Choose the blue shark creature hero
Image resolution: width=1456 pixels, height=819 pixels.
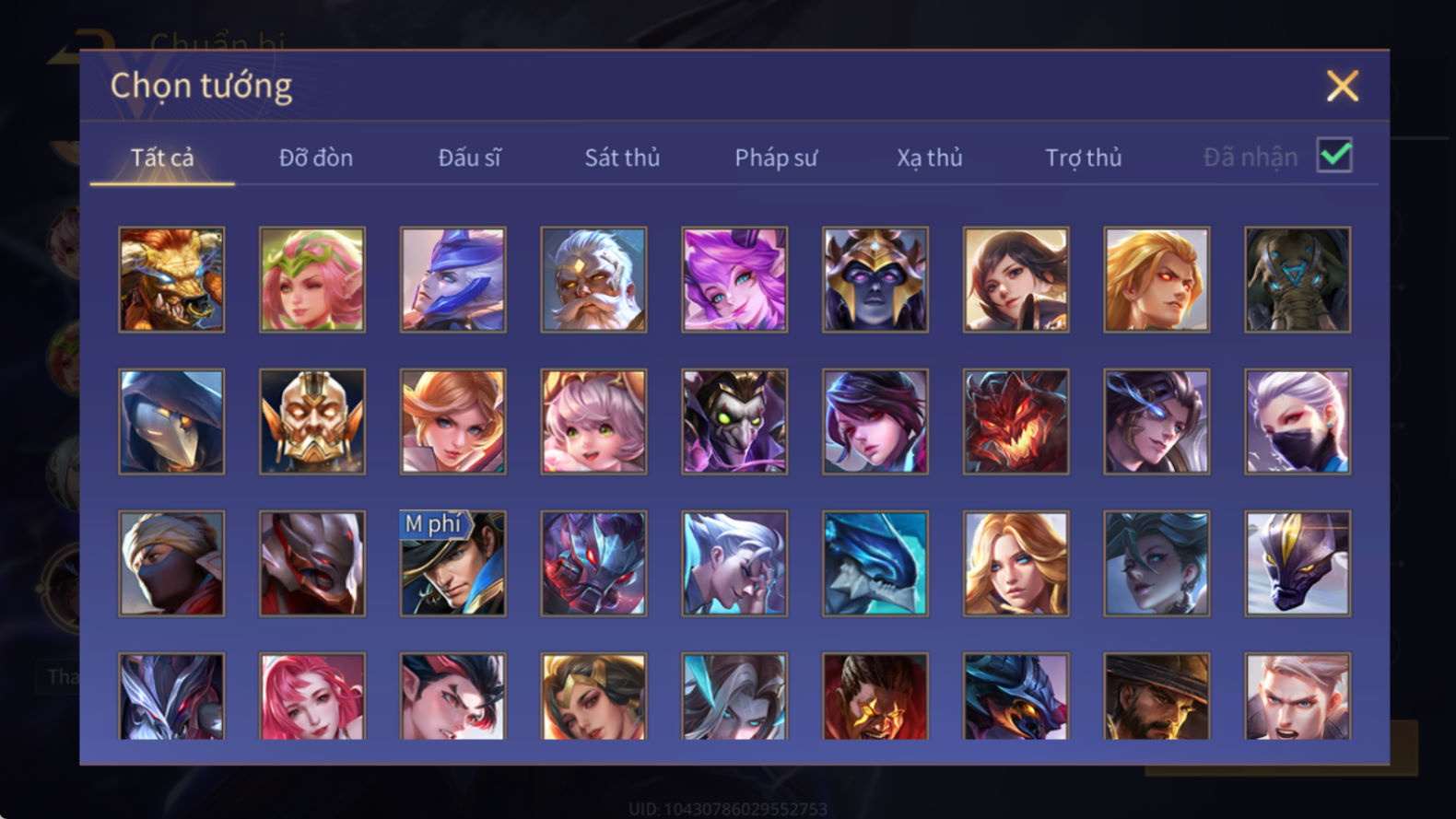pos(875,563)
